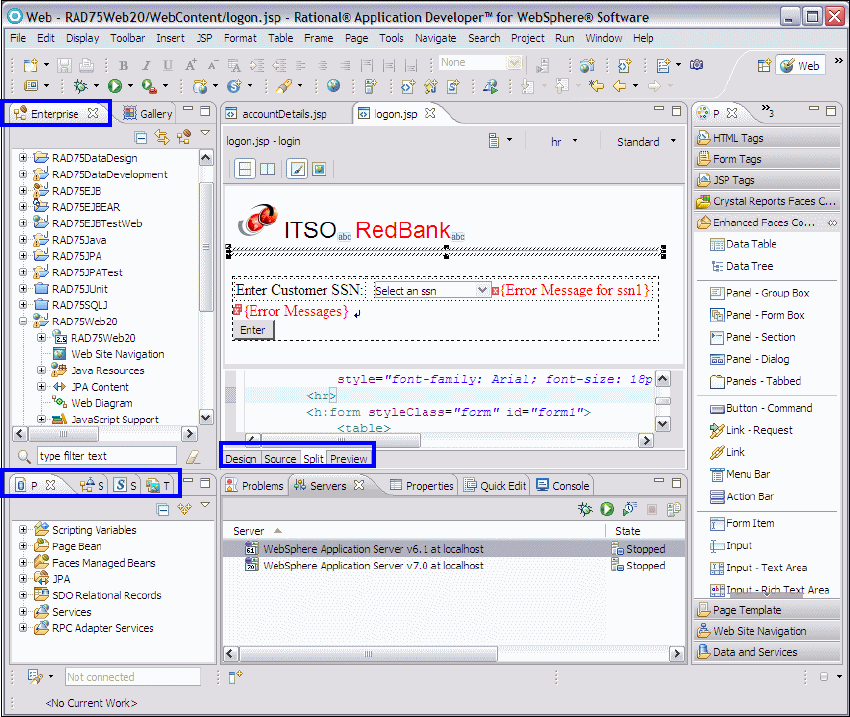
Task: Expand Faces Managed Beans node
Action: pyautogui.click(x=23, y=563)
